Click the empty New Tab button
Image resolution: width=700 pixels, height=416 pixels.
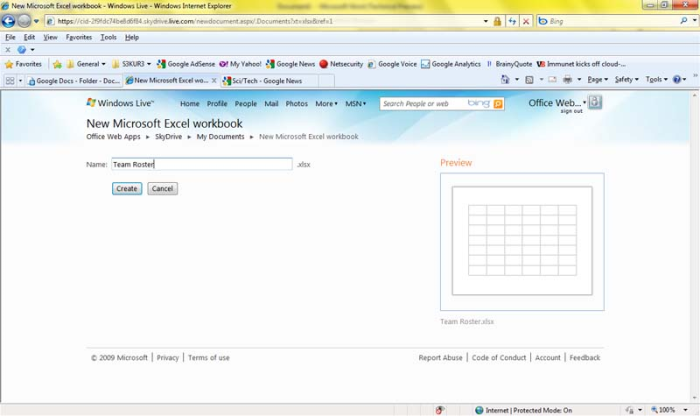point(326,81)
